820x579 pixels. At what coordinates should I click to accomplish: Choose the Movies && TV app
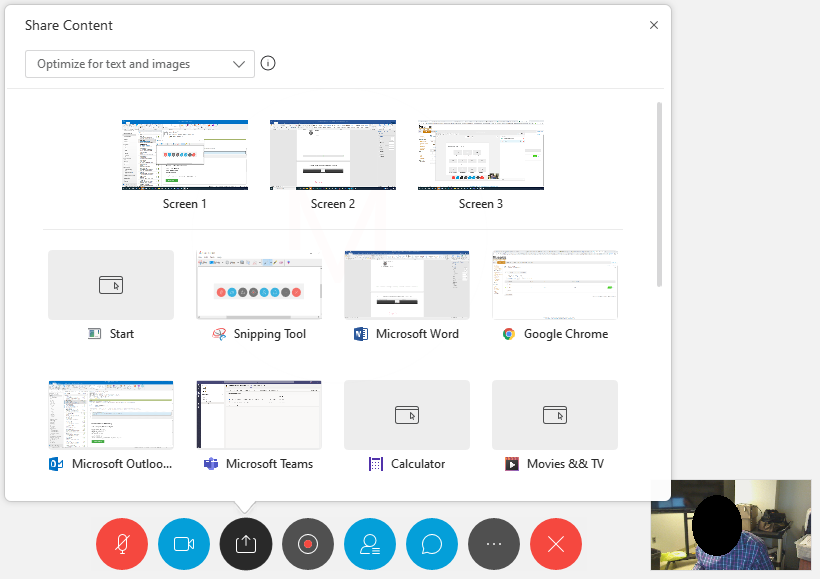pyautogui.click(x=555, y=415)
